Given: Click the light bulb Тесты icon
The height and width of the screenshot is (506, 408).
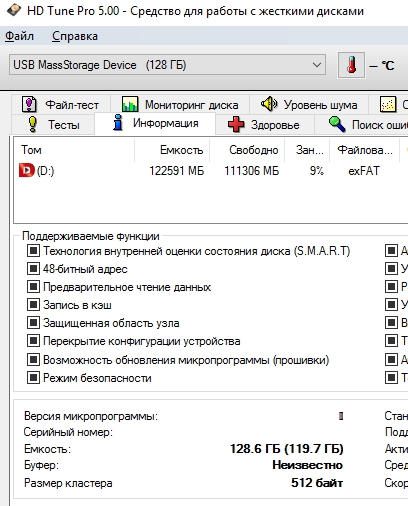Looking at the screenshot, I should 32,124.
